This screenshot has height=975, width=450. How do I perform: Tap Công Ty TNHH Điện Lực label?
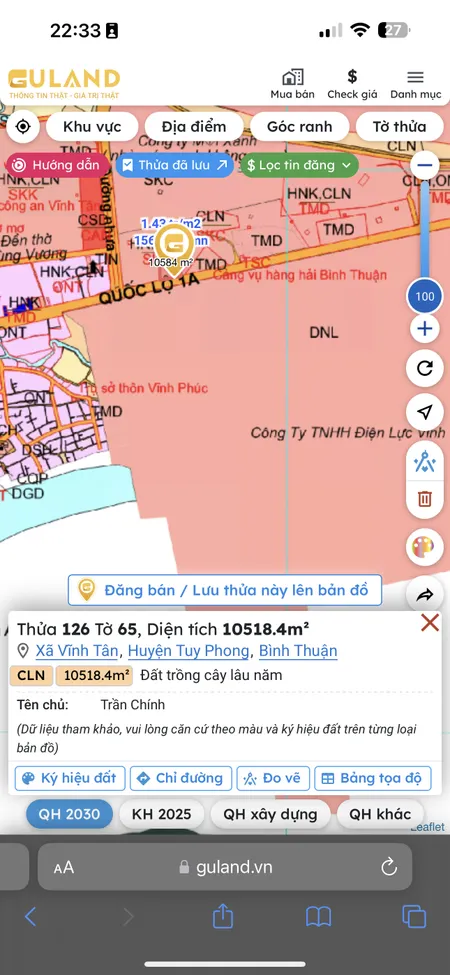click(x=348, y=433)
